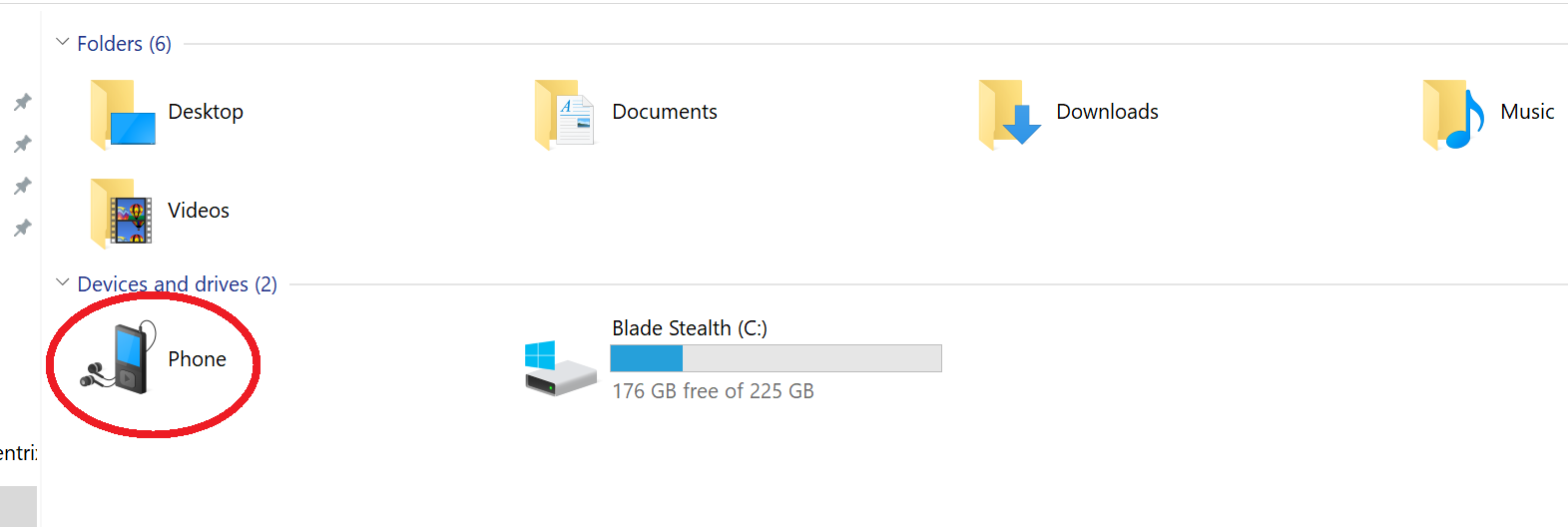
Task: Collapse the Folders group chevron
Action: [62, 42]
